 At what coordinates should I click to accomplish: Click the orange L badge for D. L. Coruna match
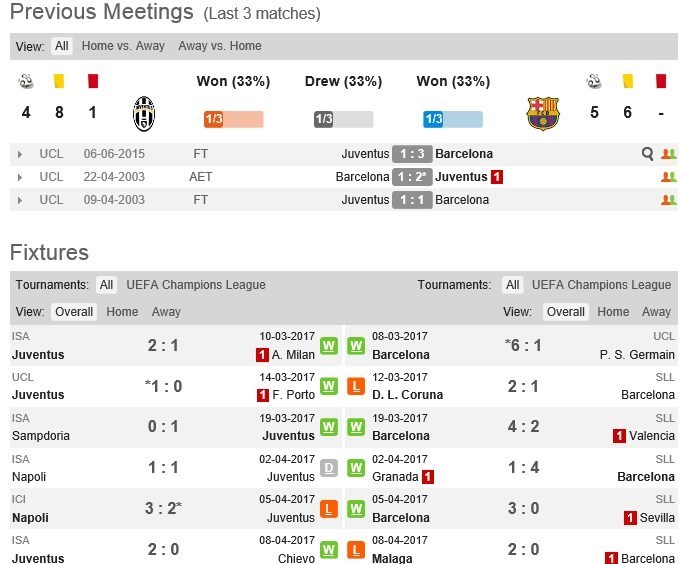click(x=355, y=386)
